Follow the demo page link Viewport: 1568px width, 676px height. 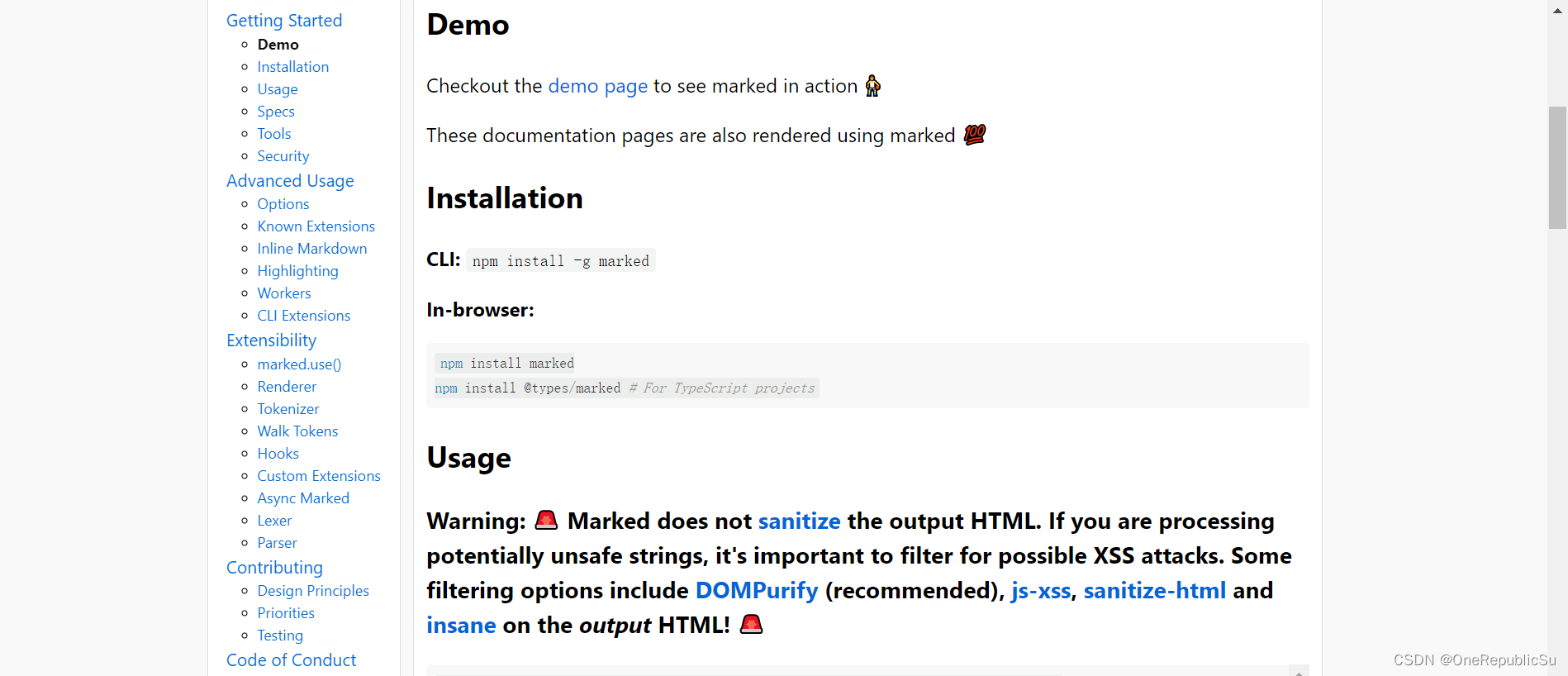point(598,86)
